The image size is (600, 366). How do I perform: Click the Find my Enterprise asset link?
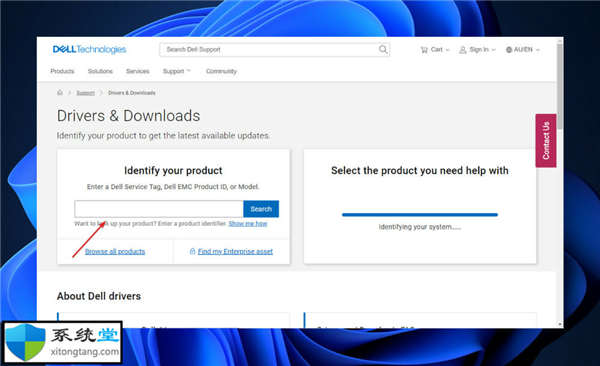click(235, 252)
